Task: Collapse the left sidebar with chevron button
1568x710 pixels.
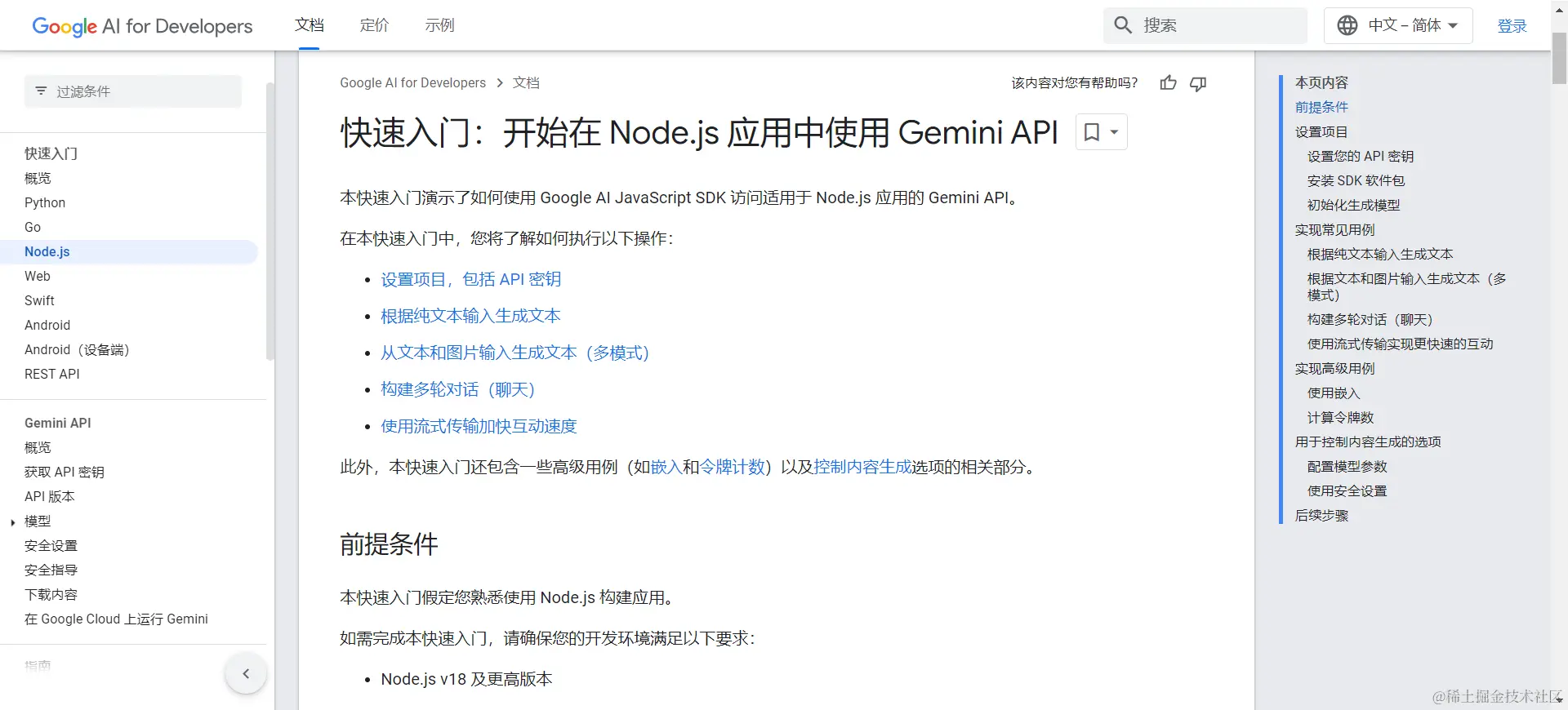Action: (x=246, y=673)
